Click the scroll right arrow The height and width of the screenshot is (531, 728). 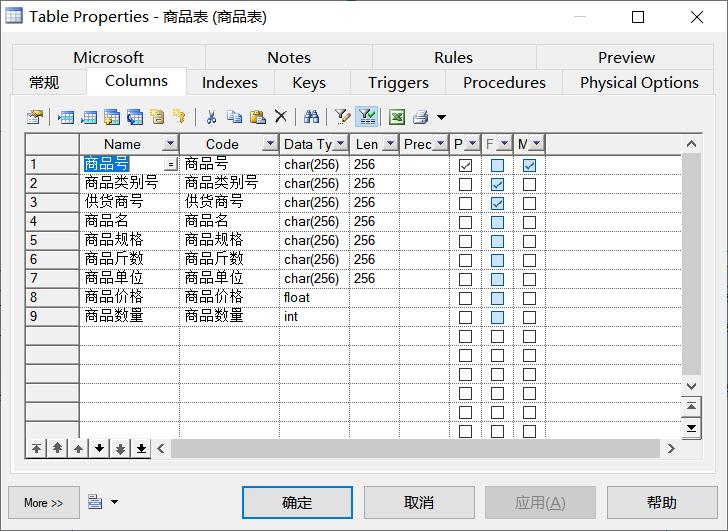pos(671,448)
